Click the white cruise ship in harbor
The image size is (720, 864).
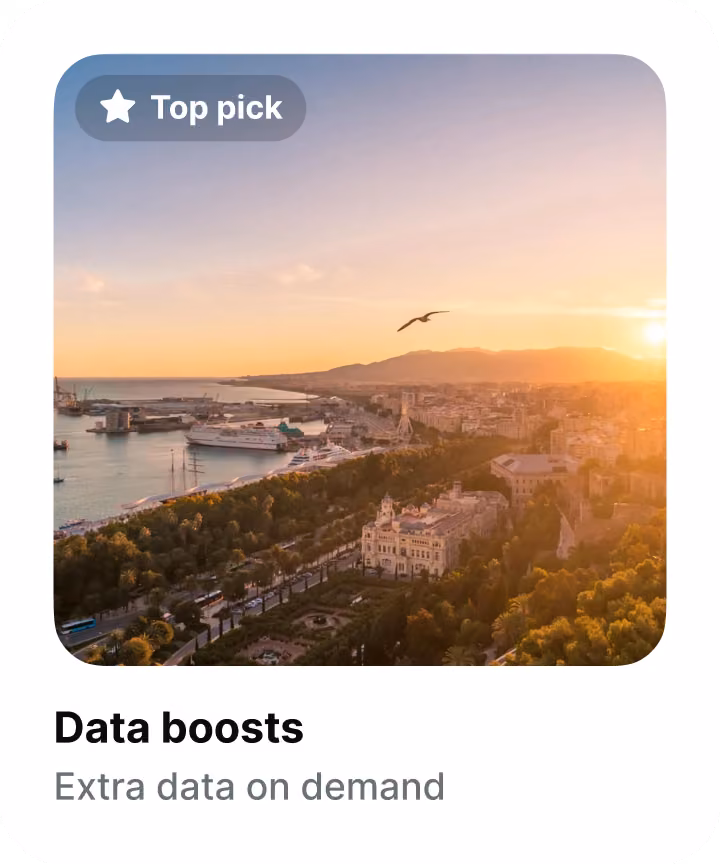pyautogui.click(x=237, y=437)
